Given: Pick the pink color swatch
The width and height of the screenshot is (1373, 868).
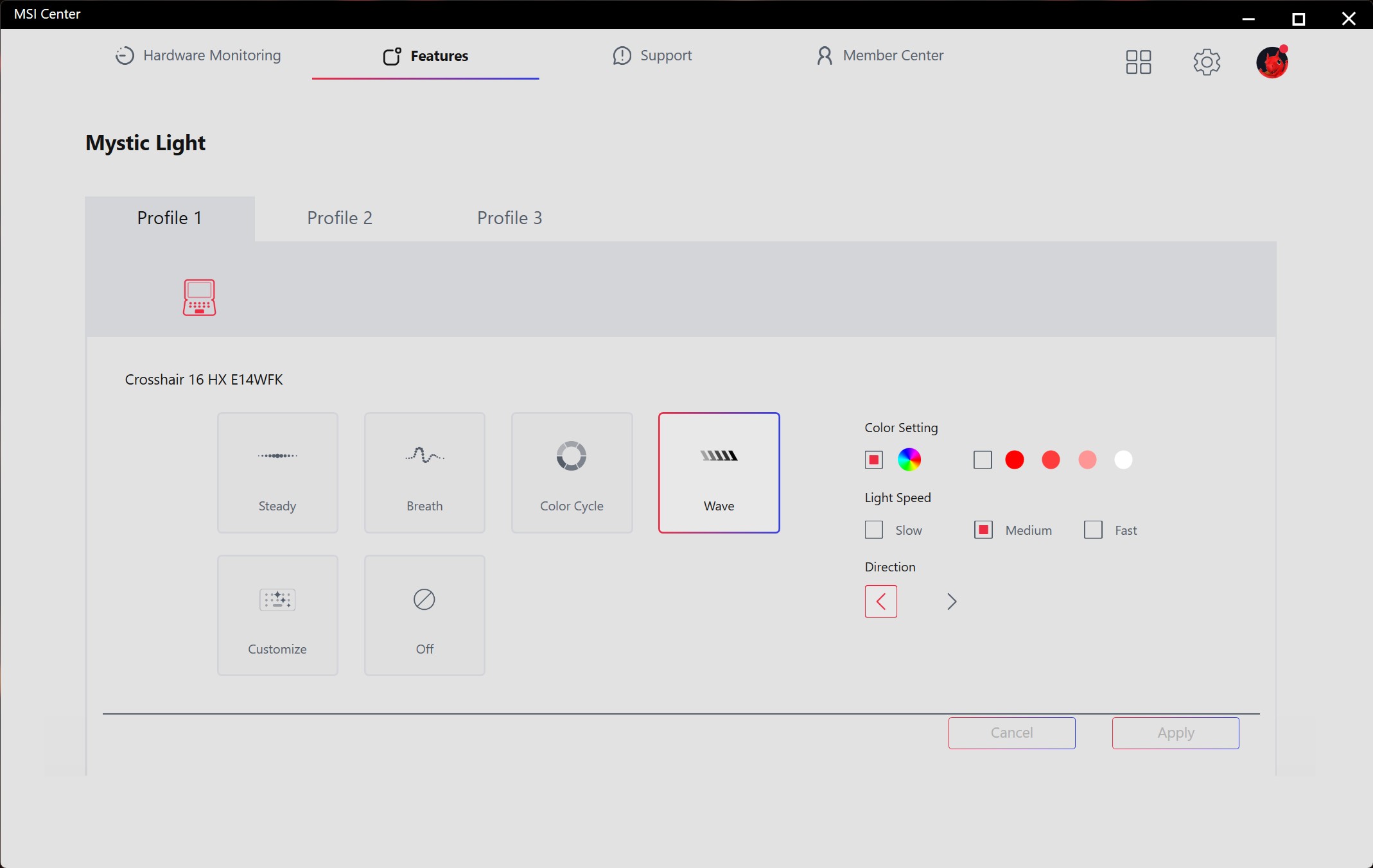Looking at the screenshot, I should tap(1087, 460).
